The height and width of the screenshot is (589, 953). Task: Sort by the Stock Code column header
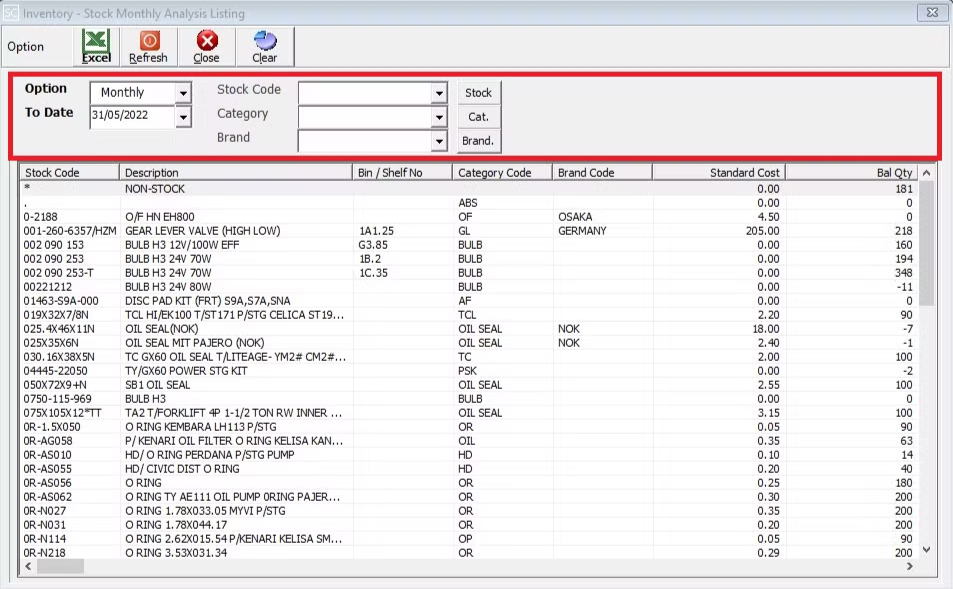coord(69,173)
